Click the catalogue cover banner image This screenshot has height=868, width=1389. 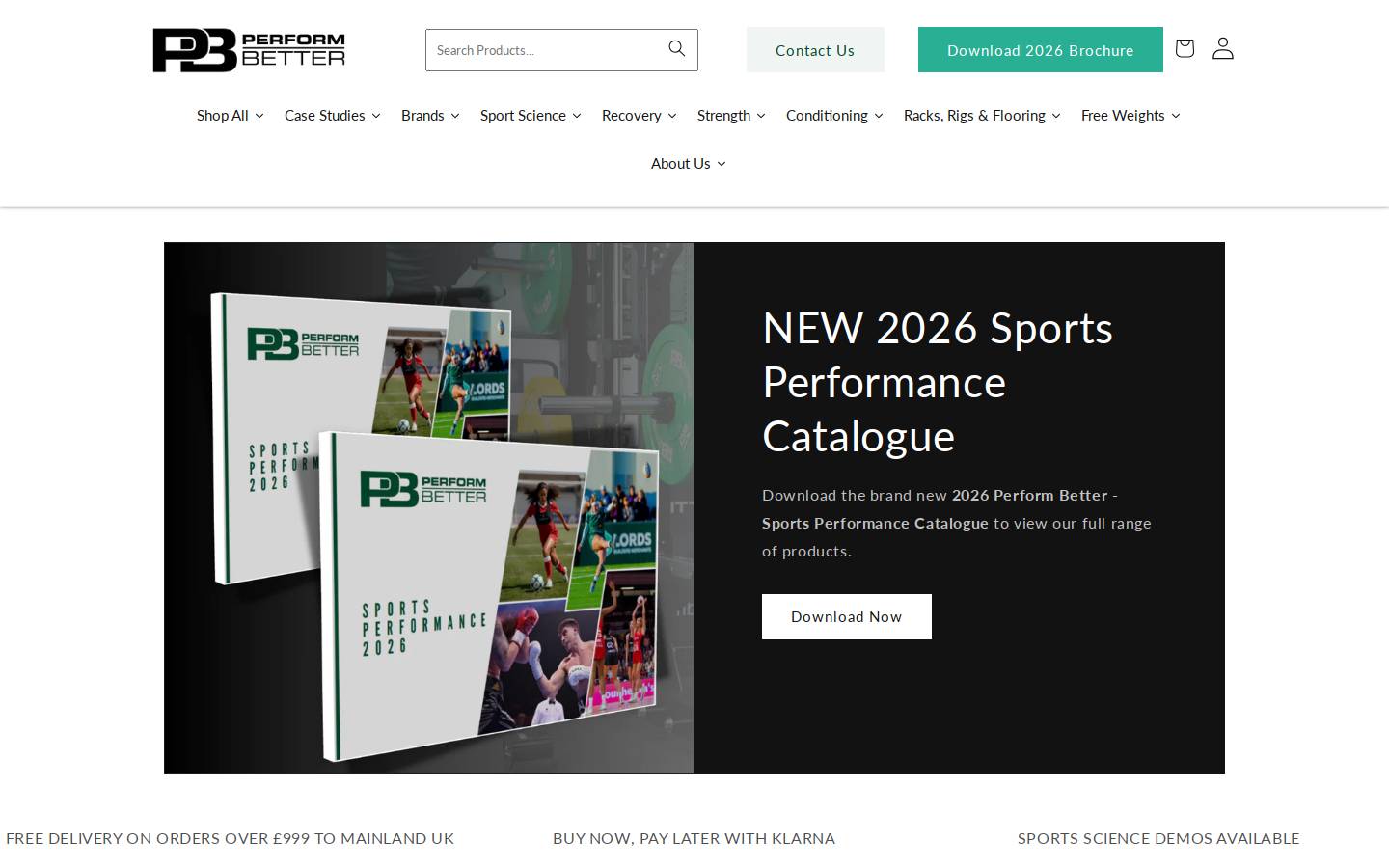(428, 508)
